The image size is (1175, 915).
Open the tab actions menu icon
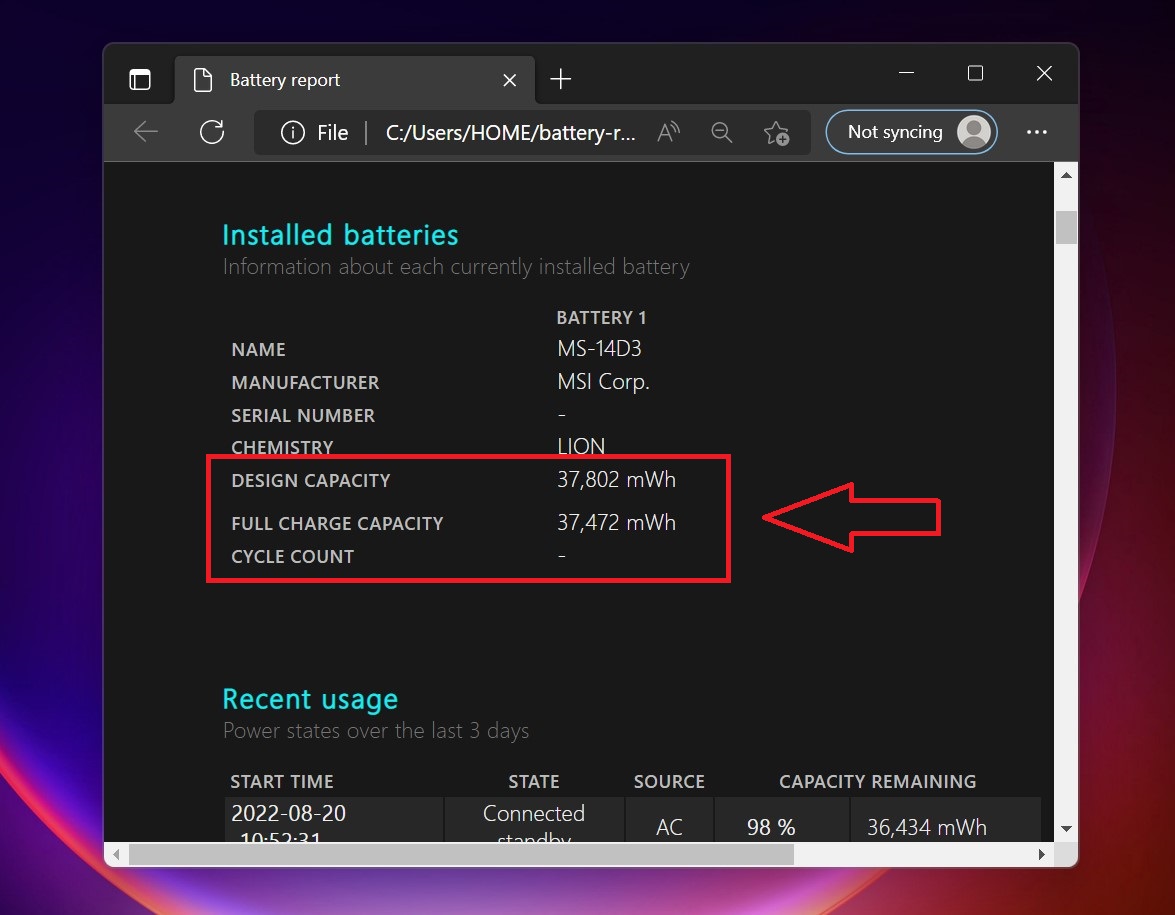pos(140,80)
